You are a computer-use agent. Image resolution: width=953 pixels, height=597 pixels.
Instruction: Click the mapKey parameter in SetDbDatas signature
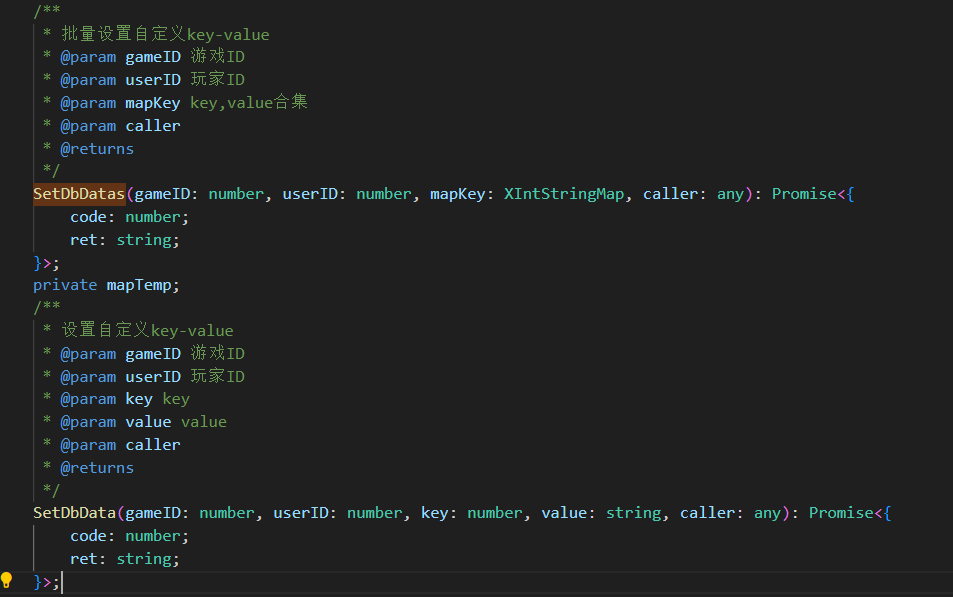(457, 194)
